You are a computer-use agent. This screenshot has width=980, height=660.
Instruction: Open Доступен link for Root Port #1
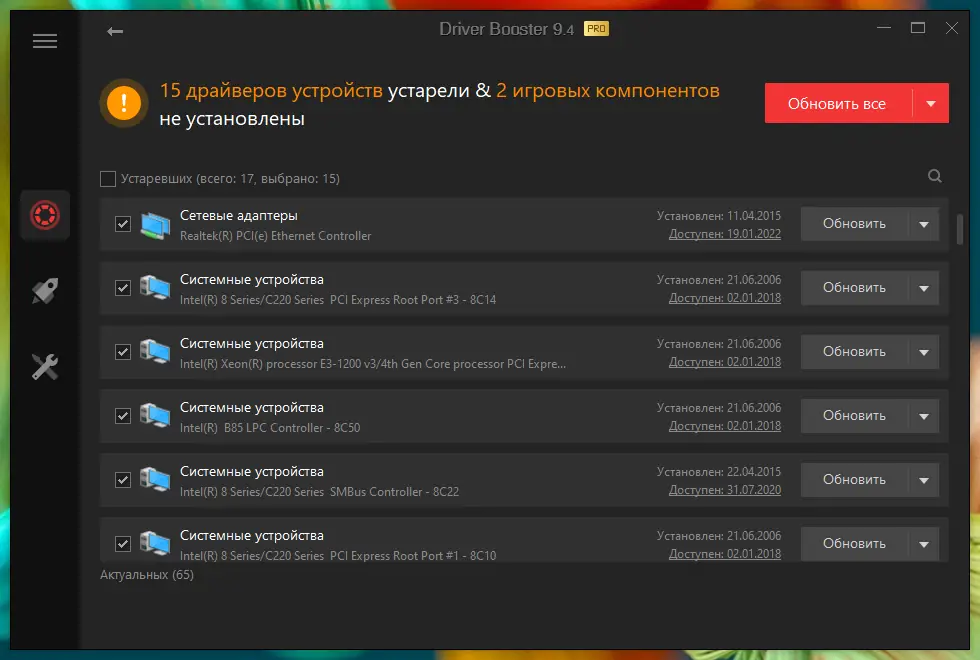click(x=724, y=554)
